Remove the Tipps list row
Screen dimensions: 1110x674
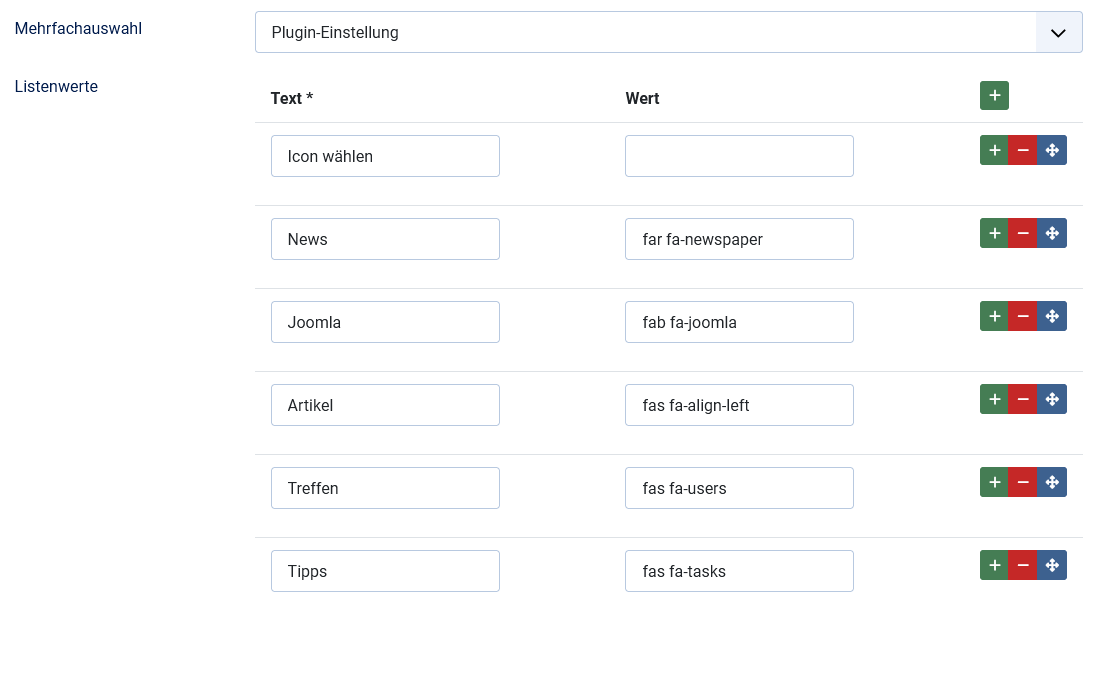(1022, 565)
